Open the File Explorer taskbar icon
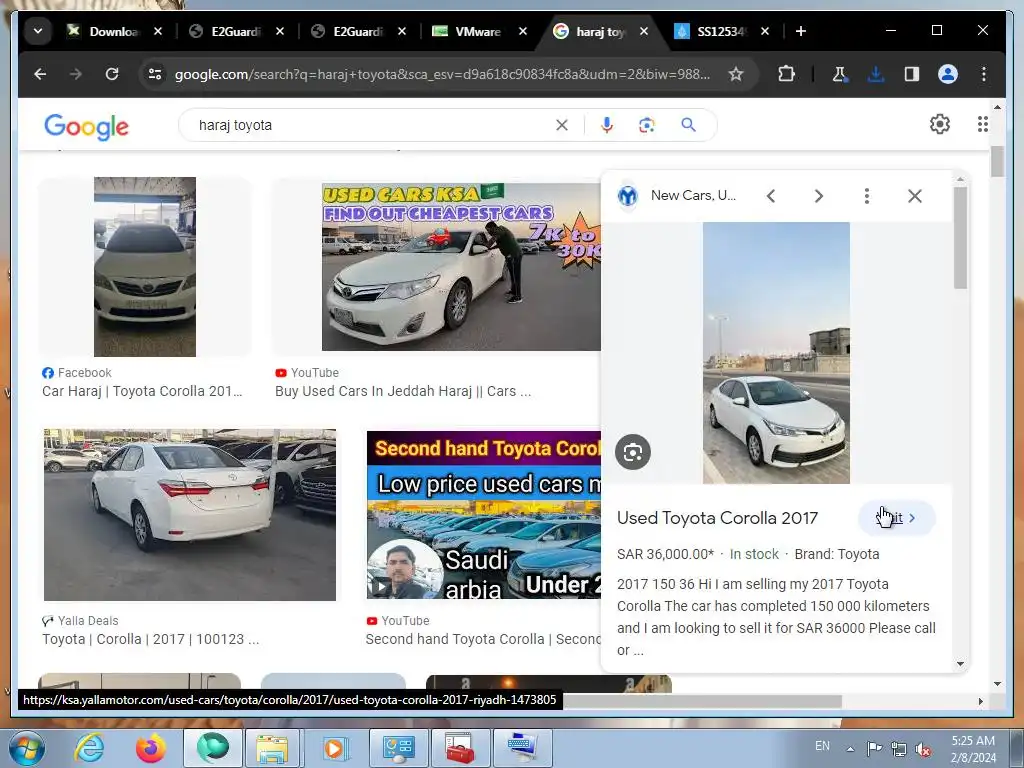1024x768 pixels. 272,748
